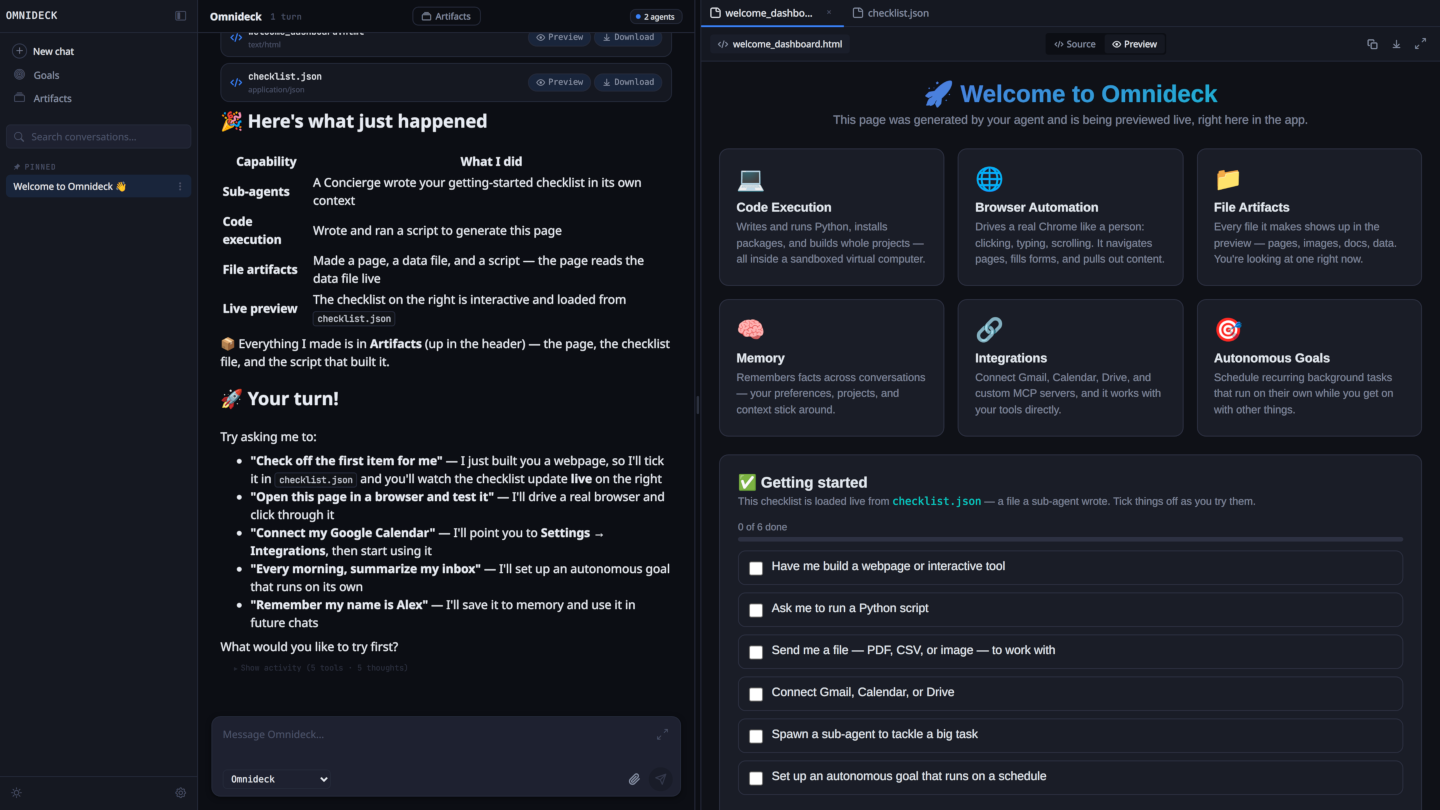Switch to Source view
The height and width of the screenshot is (810, 1440).
(1075, 44)
